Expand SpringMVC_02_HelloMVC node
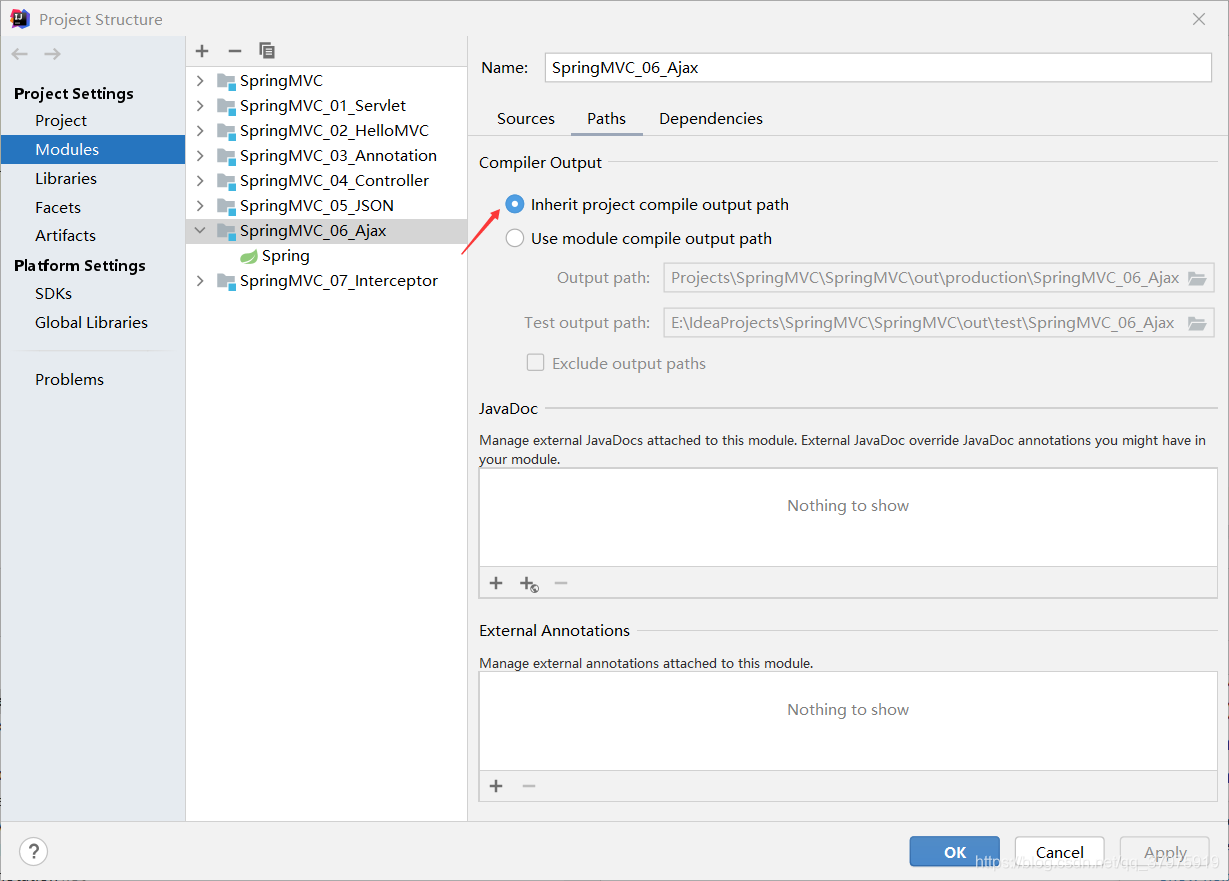 200,131
